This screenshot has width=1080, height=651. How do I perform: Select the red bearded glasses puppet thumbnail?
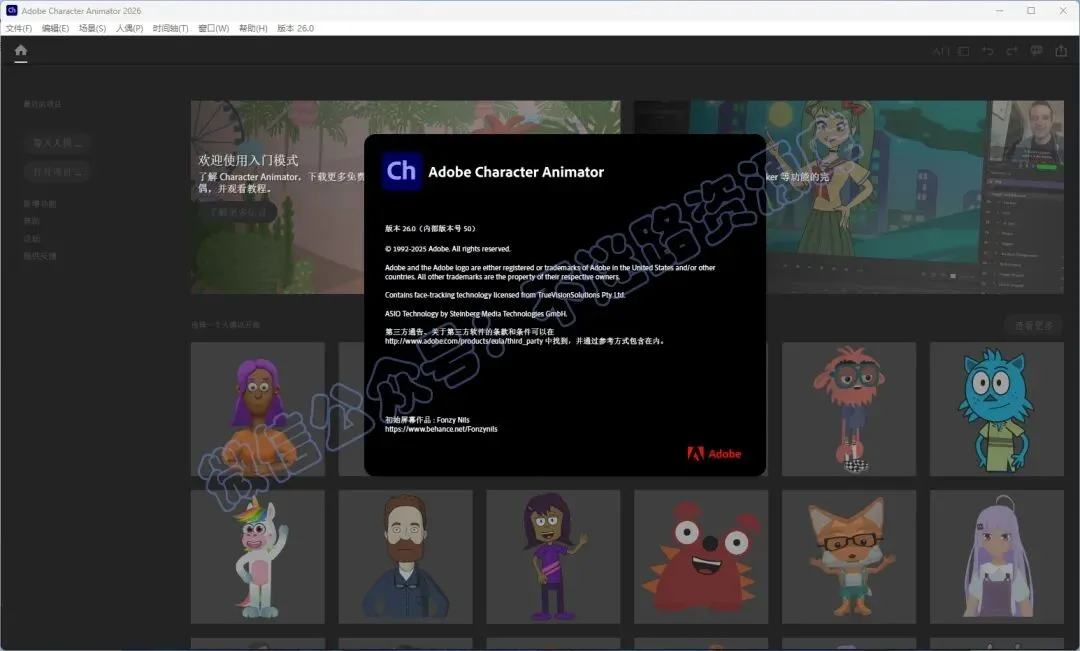(849, 409)
